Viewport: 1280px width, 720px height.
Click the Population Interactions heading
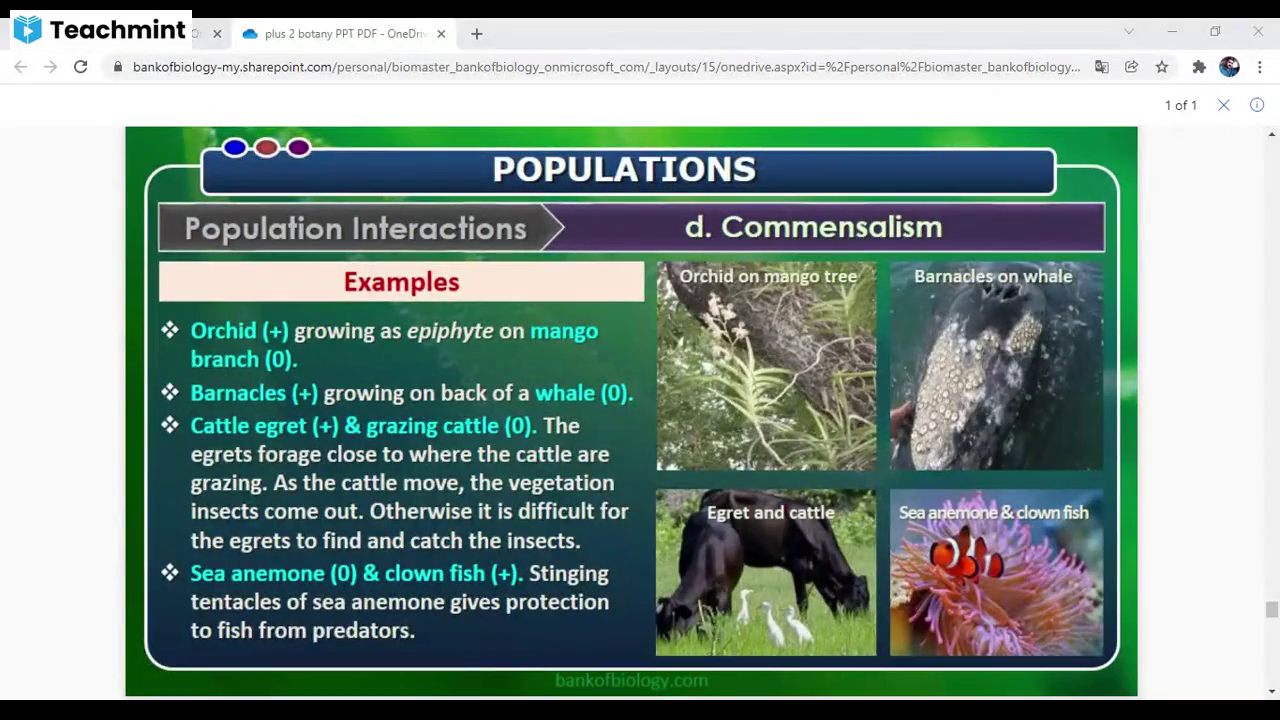click(355, 228)
